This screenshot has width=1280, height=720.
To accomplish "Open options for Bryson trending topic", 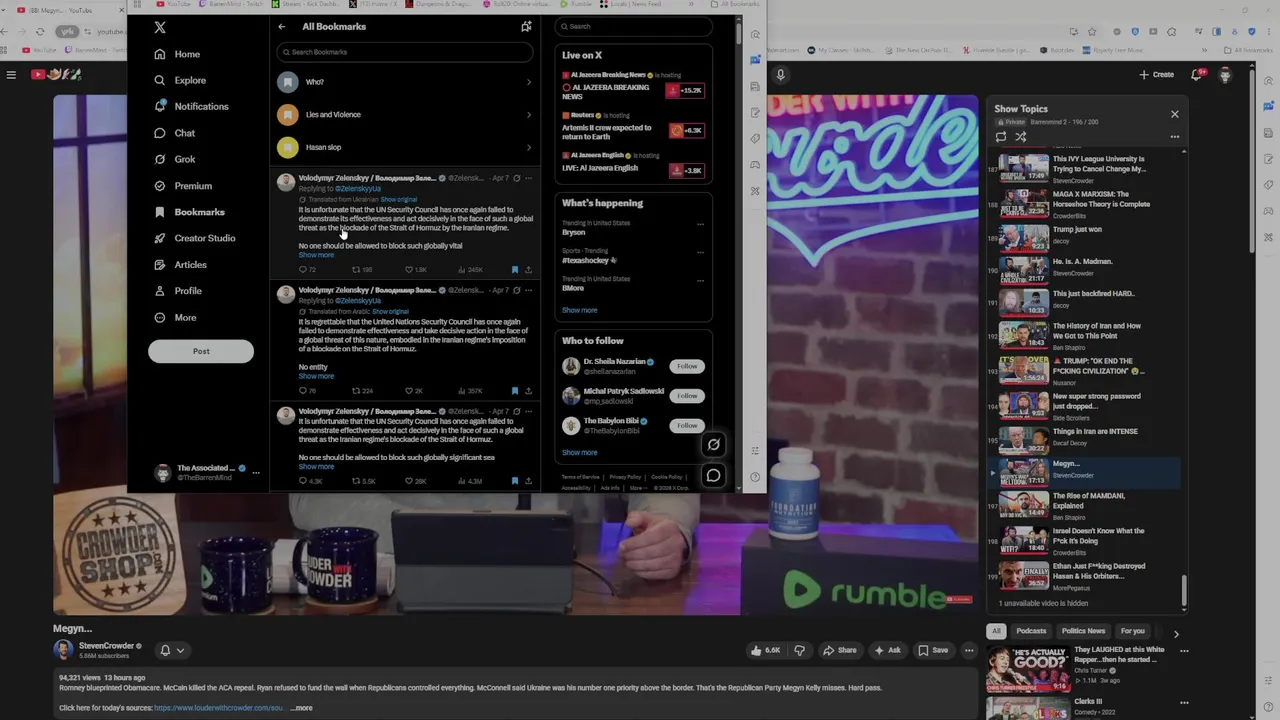I will click(700, 224).
